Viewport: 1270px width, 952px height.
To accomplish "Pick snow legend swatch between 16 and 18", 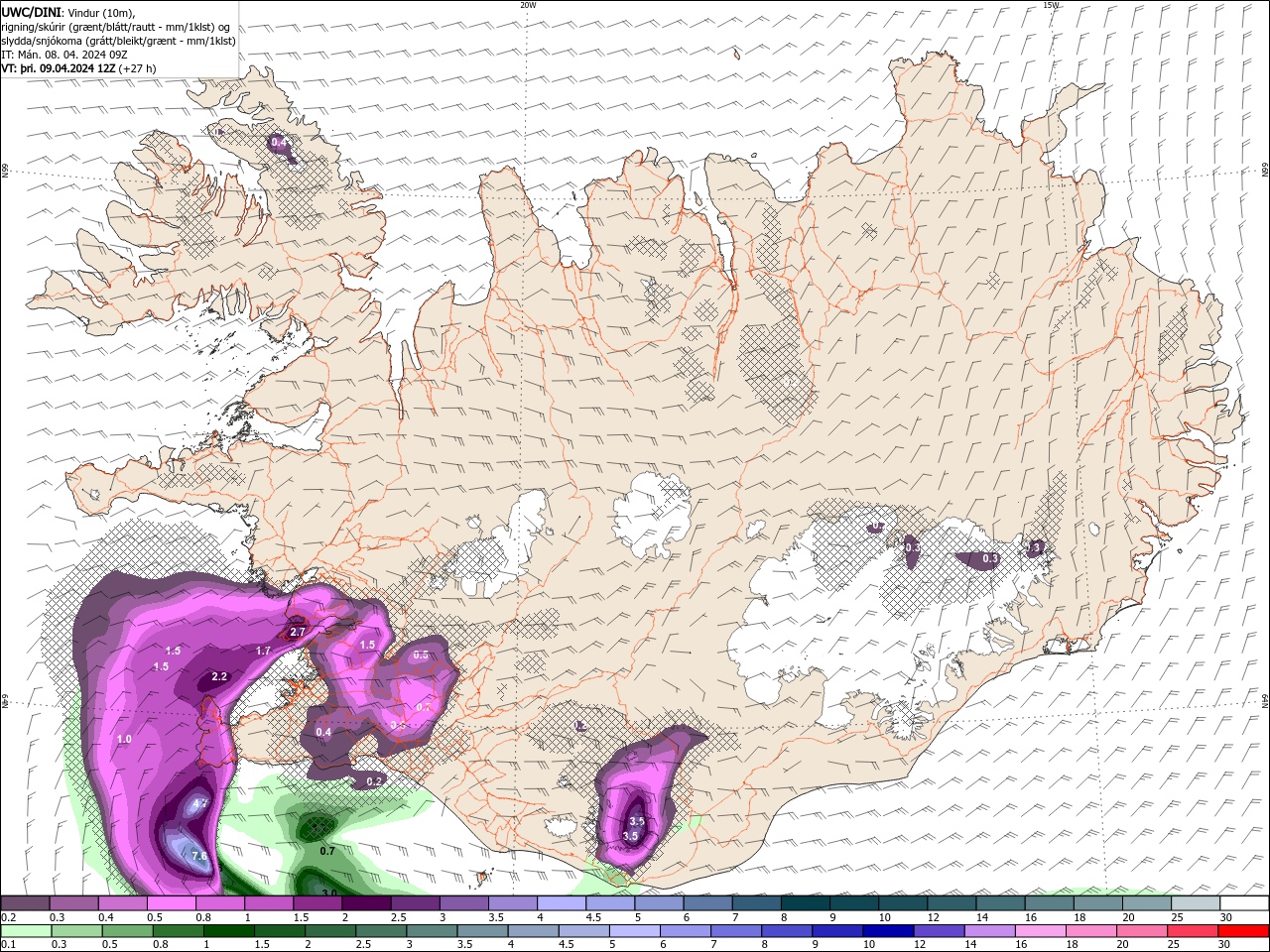I will click(x=1050, y=903).
